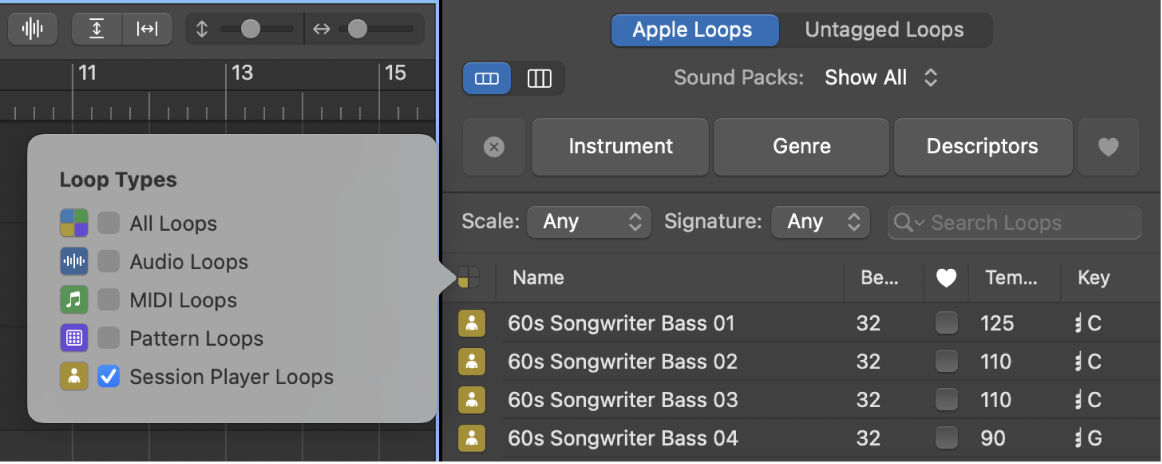Select the loop 60s Songwriter Bass 03
The image size is (1162, 464).
click(622, 400)
